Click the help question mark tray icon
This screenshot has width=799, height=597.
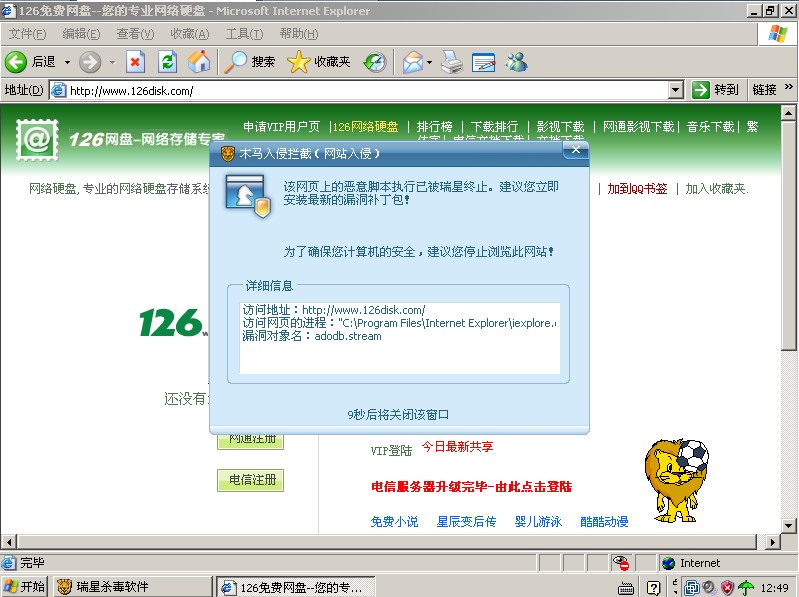click(654, 588)
